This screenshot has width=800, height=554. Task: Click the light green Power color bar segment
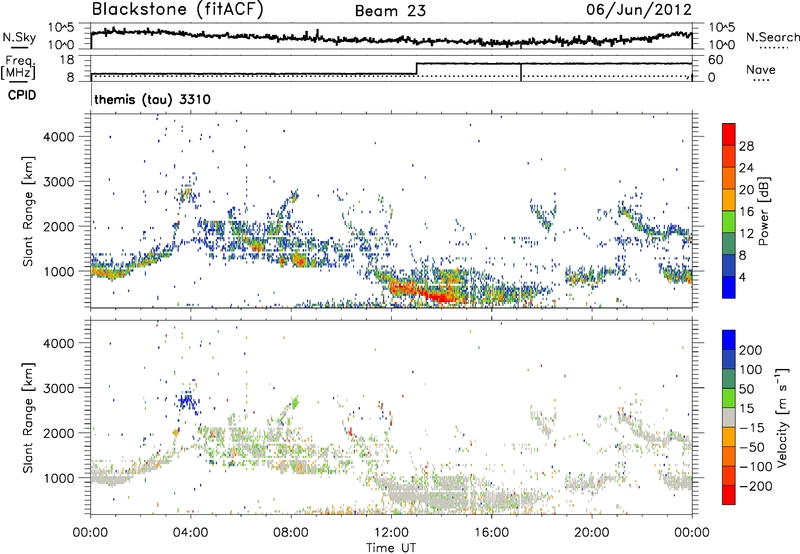[729, 222]
